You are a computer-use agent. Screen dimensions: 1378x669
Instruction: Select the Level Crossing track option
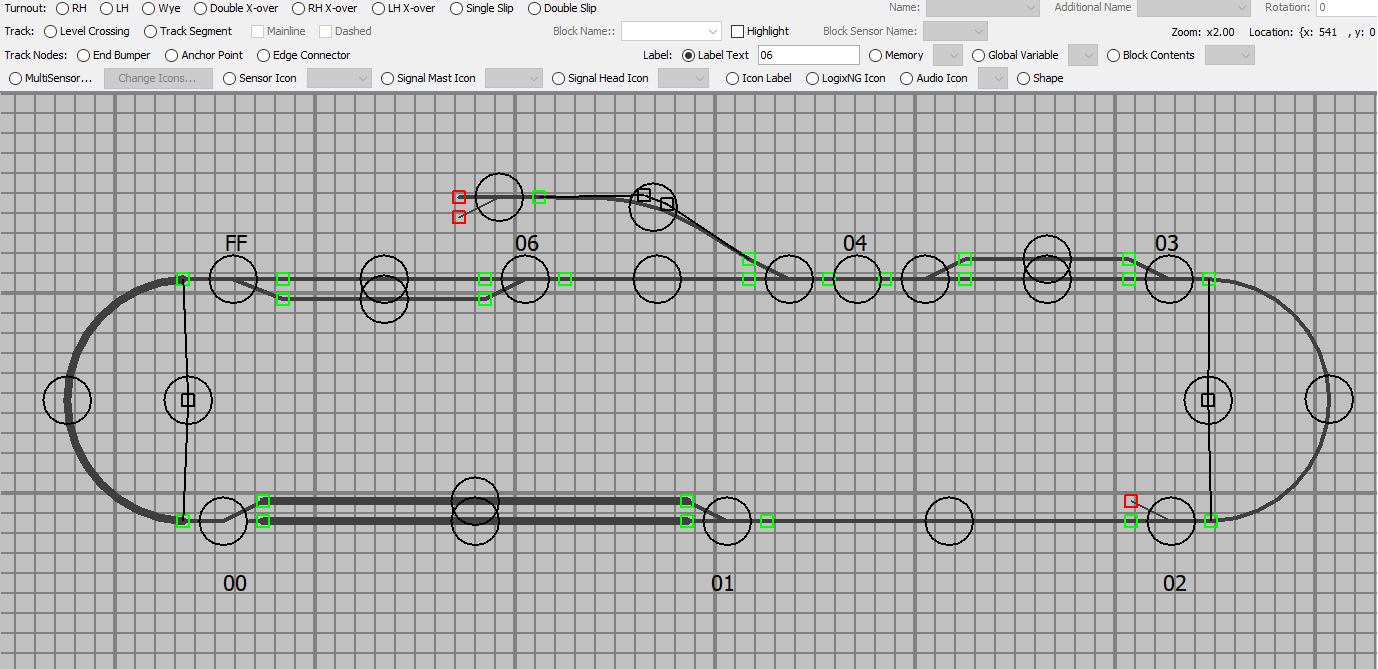pyautogui.click(x=51, y=31)
